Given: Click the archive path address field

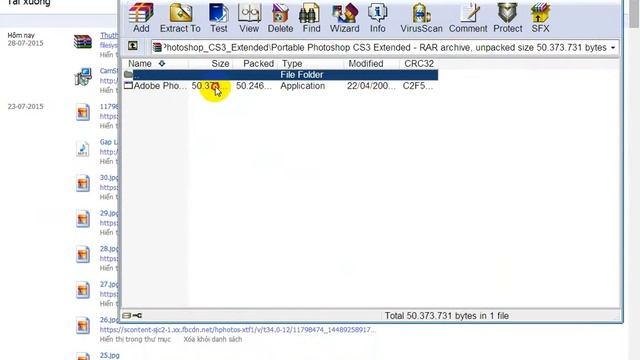Looking at the screenshot, I should [x=384, y=48].
